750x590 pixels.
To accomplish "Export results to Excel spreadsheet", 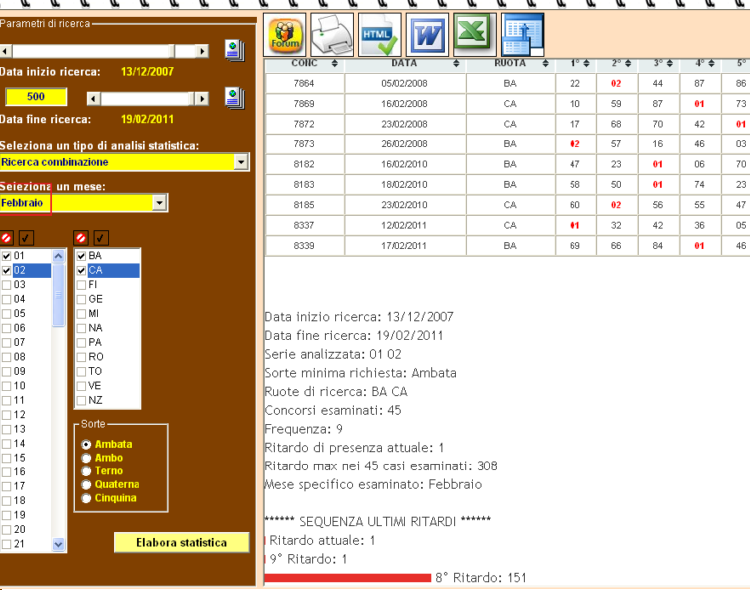I will coord(475,36).
